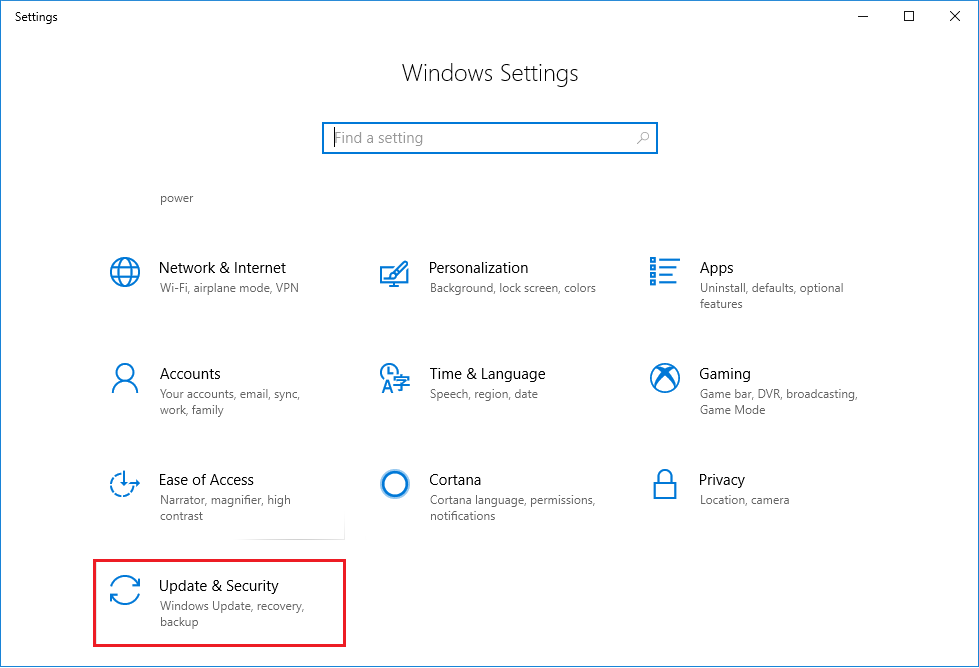Select the Cortana circle icon
979x668 pixels.
(x=394, y=484)
